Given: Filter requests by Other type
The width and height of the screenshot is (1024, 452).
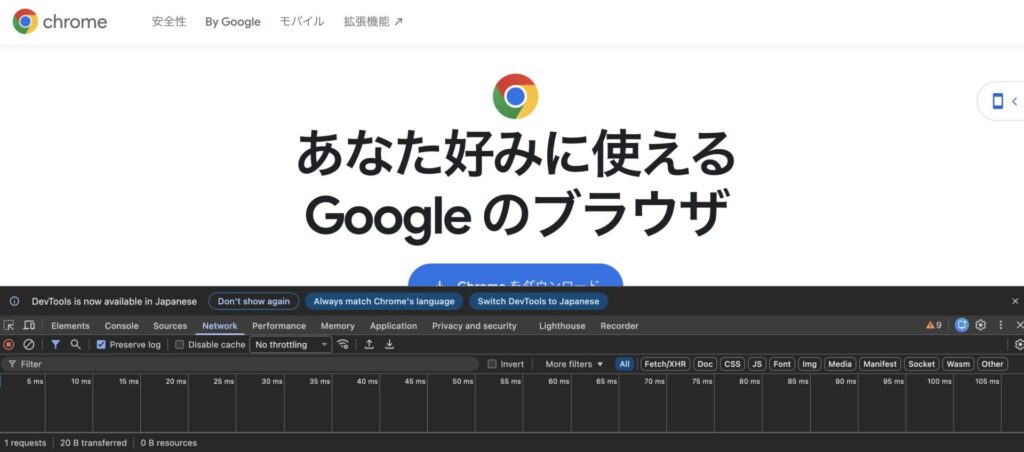Looking at the screenshot, I should coord(992,364).
